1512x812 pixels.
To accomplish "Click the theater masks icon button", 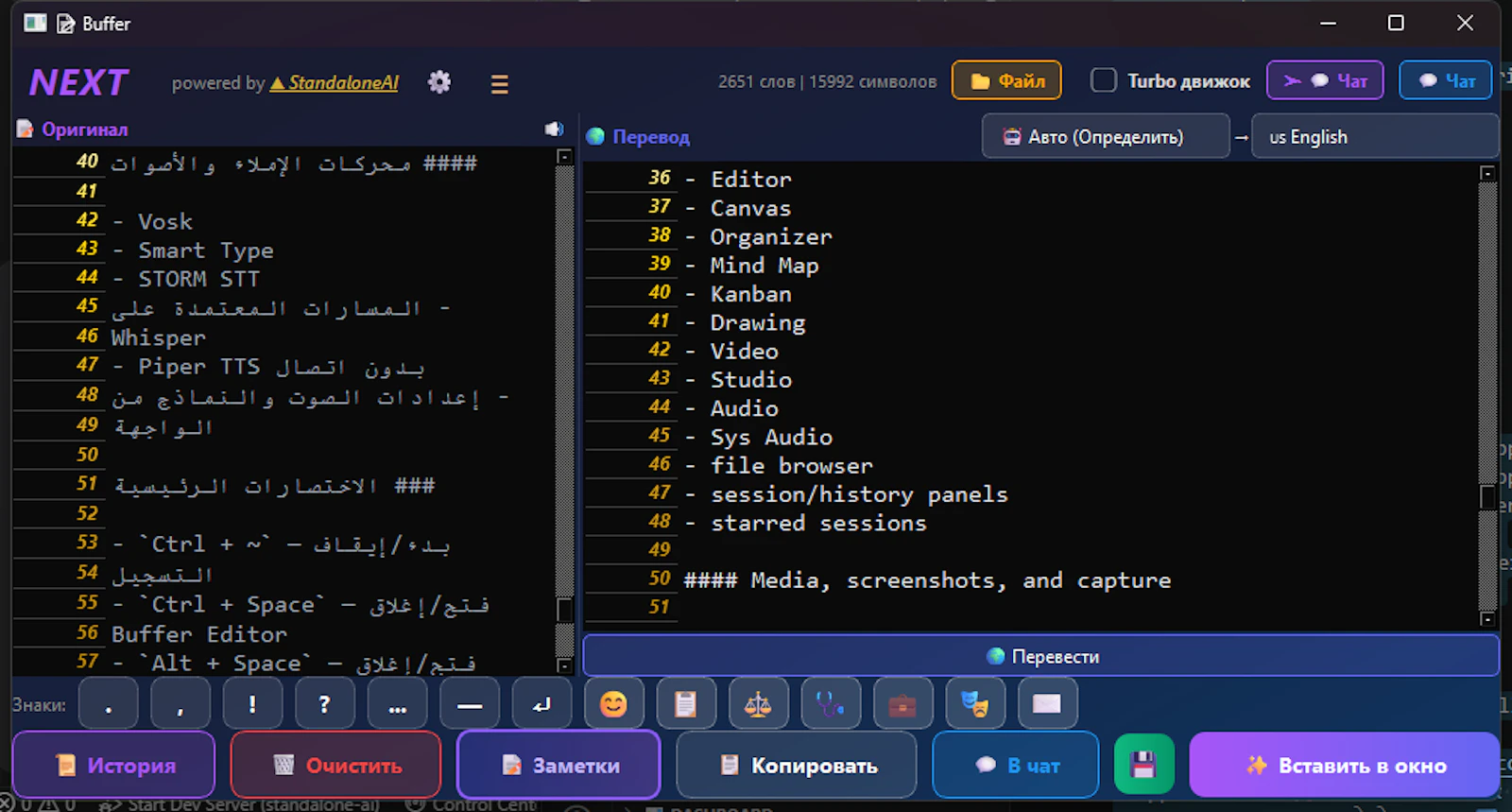I will pos(975,704).
